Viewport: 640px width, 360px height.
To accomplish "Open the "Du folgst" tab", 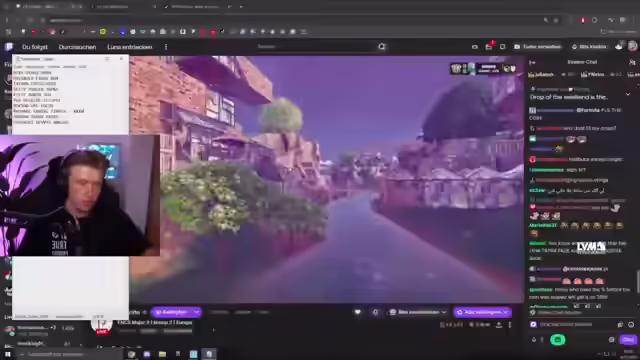I will tap(35, 47).
